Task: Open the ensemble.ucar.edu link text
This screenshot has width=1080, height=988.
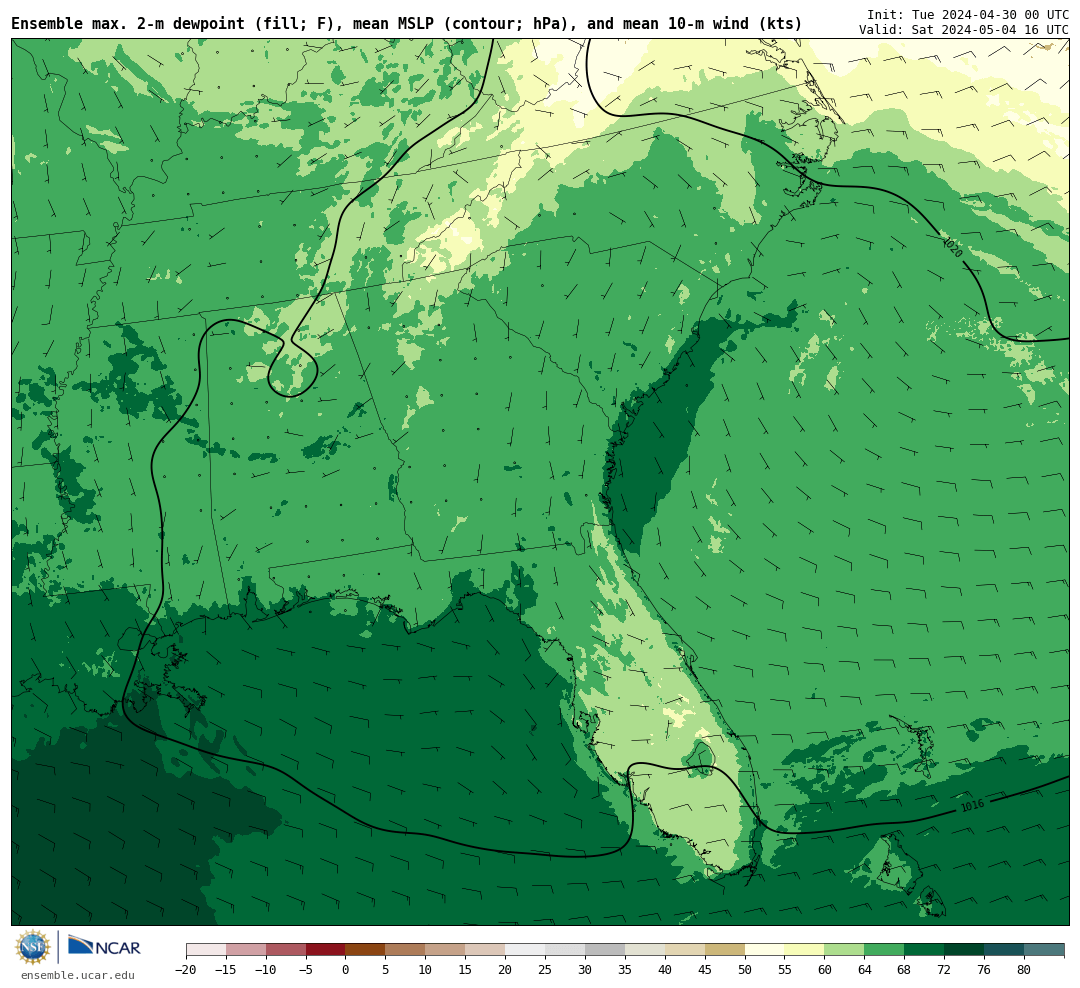Action: [x=78, y=975]
